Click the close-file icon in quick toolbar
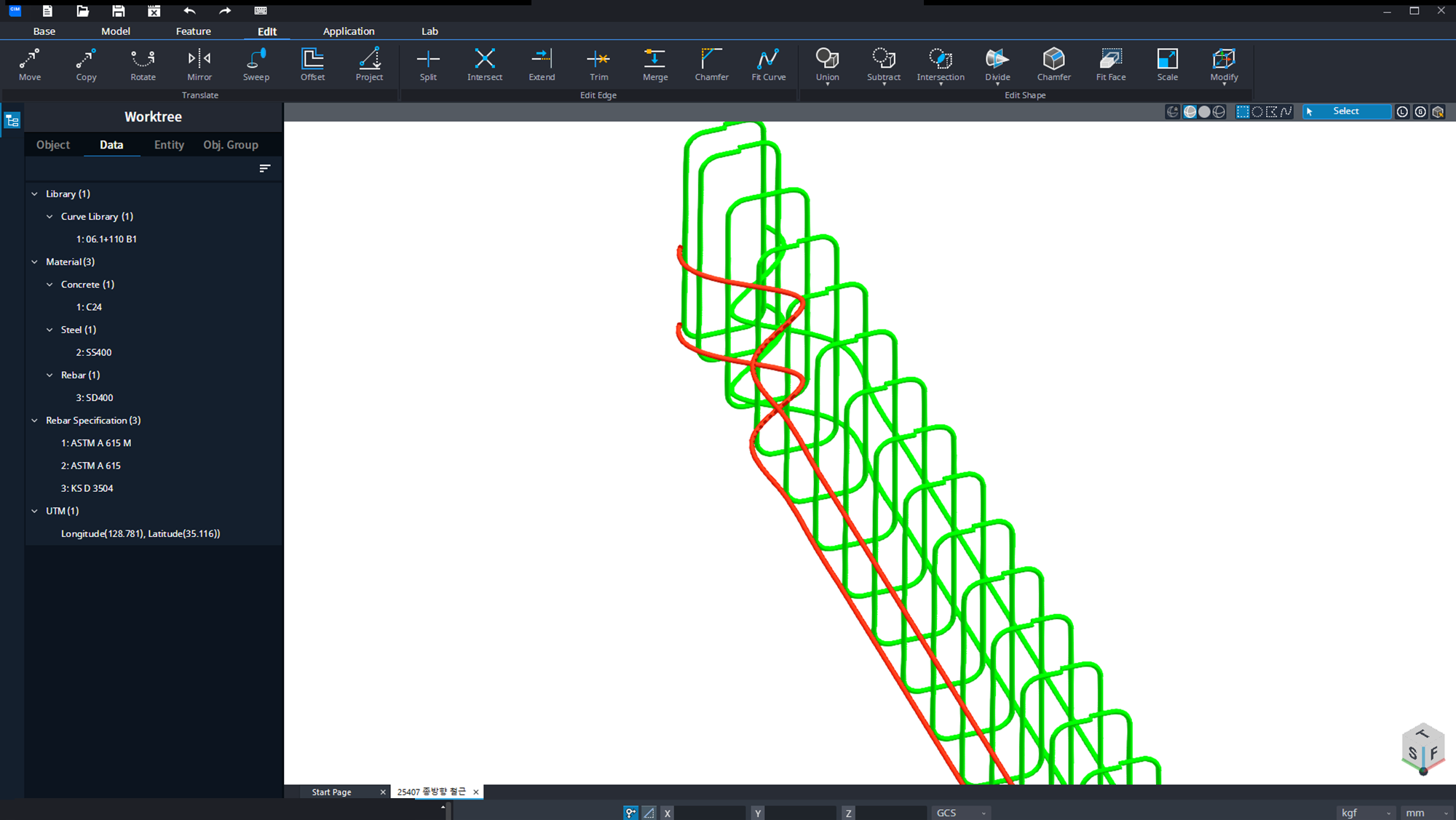Viewport: 1456px width, 820px height. [x=154, y=11]
